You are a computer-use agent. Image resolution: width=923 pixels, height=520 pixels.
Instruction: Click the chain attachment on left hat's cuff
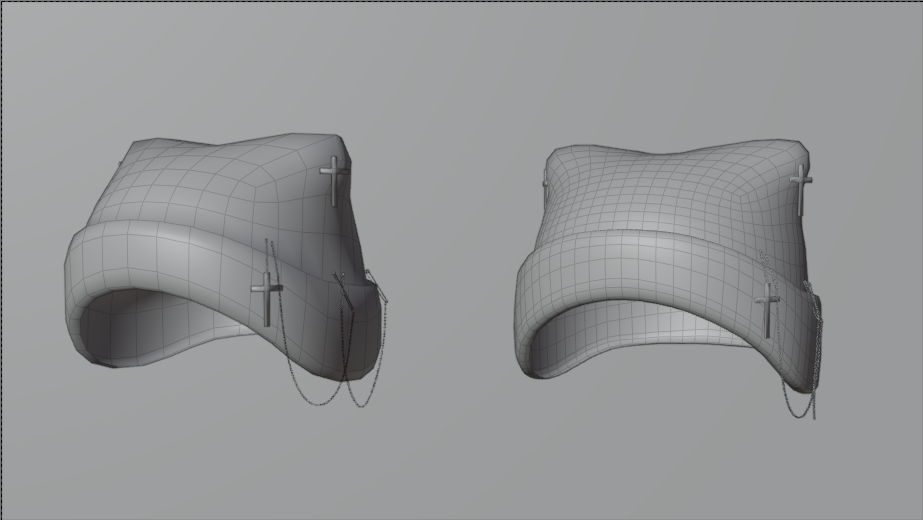(x=372, y=280)
